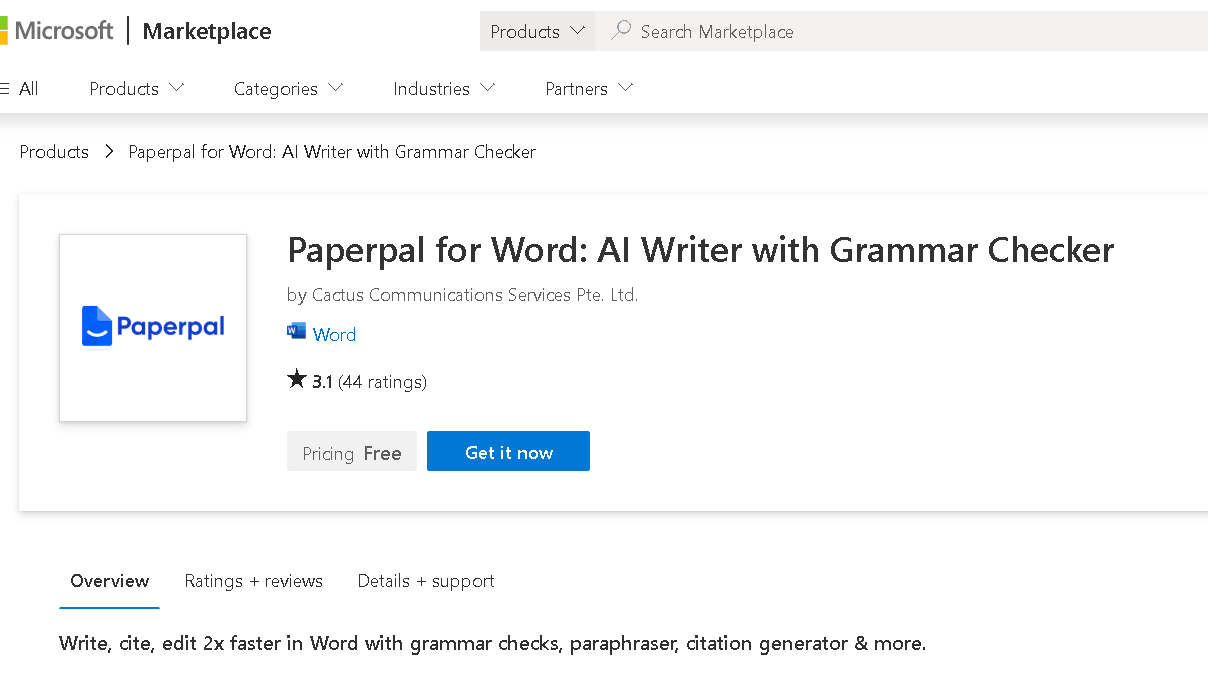1208x679 pixels.
Task: Click the Pricing Free label
Action: [x=352, y=453]
